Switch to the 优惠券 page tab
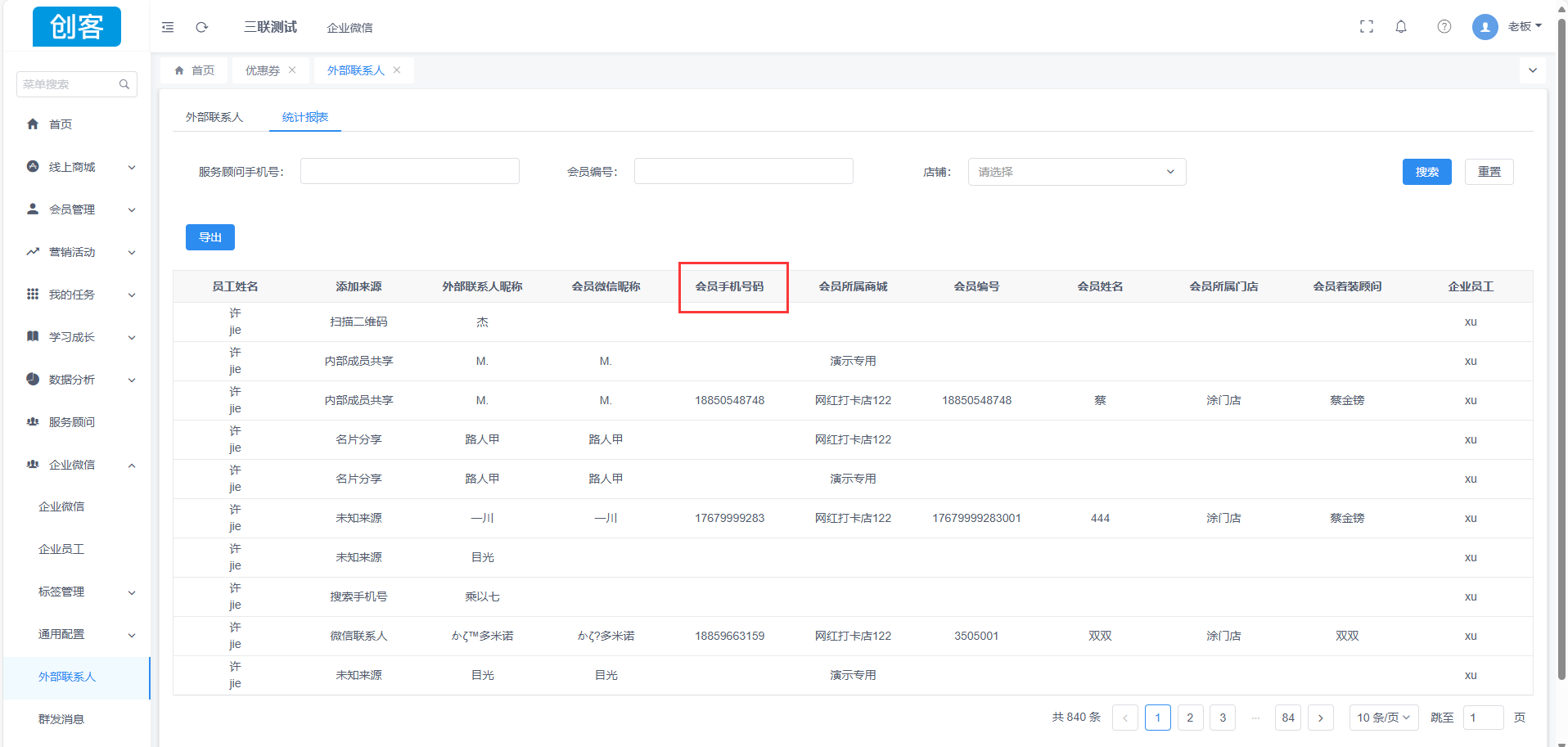 pyautogui.click(x=263, y=70)
